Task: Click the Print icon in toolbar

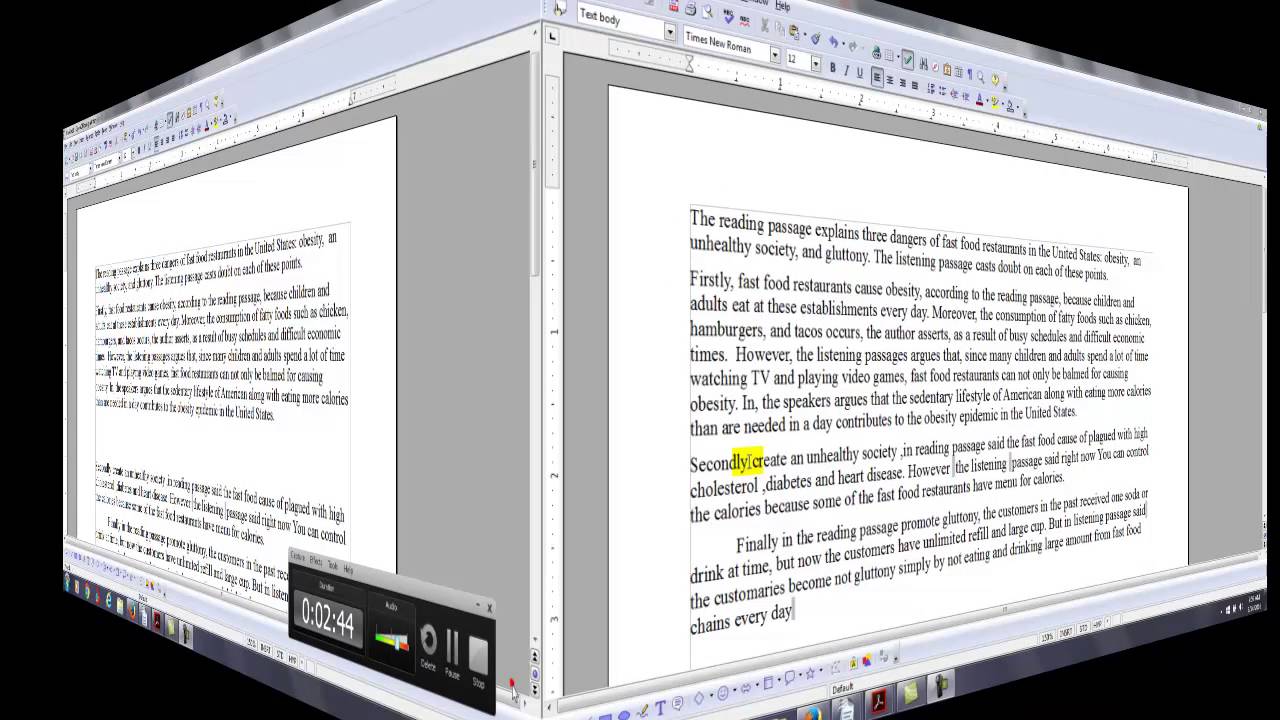Action: tap(690, 10)
